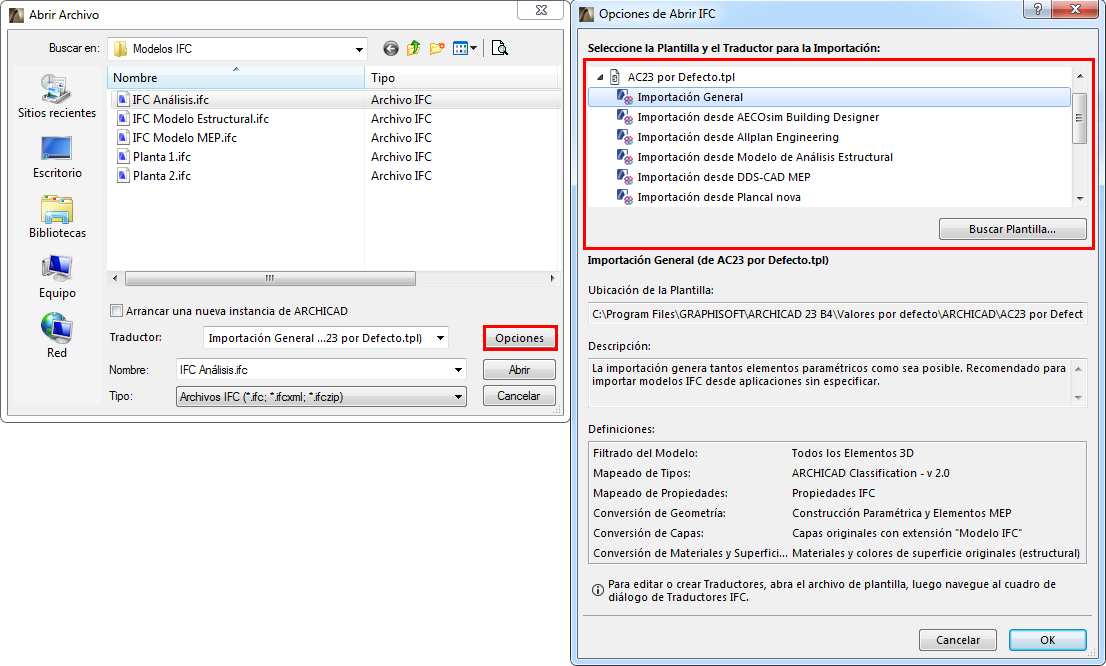Open the View menu icon
The height and width of the screenshot is (666, 1106).
461,48
